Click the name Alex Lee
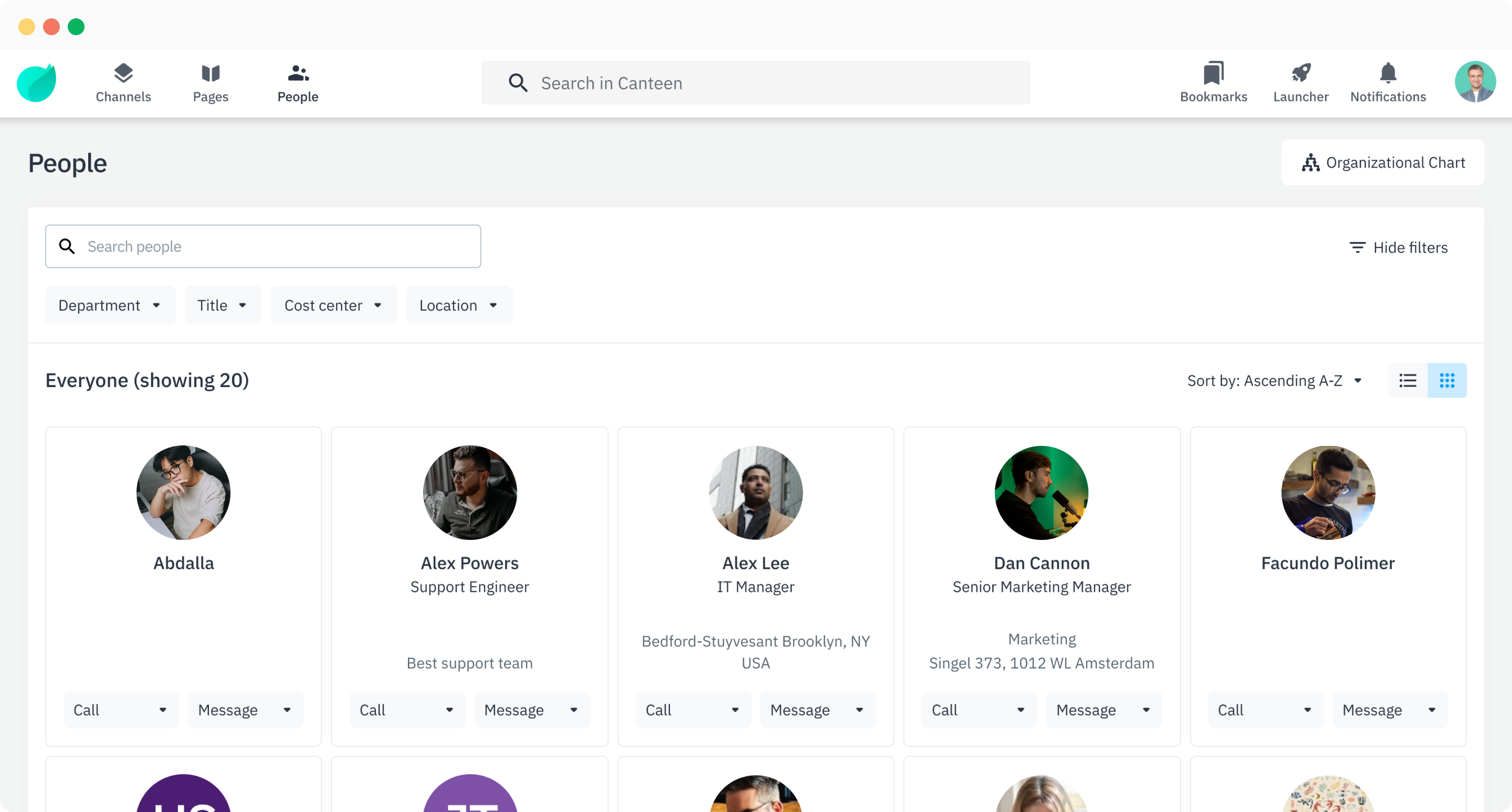The height and width of the screenshot is (812, 1512). click(x=755, y=563)
